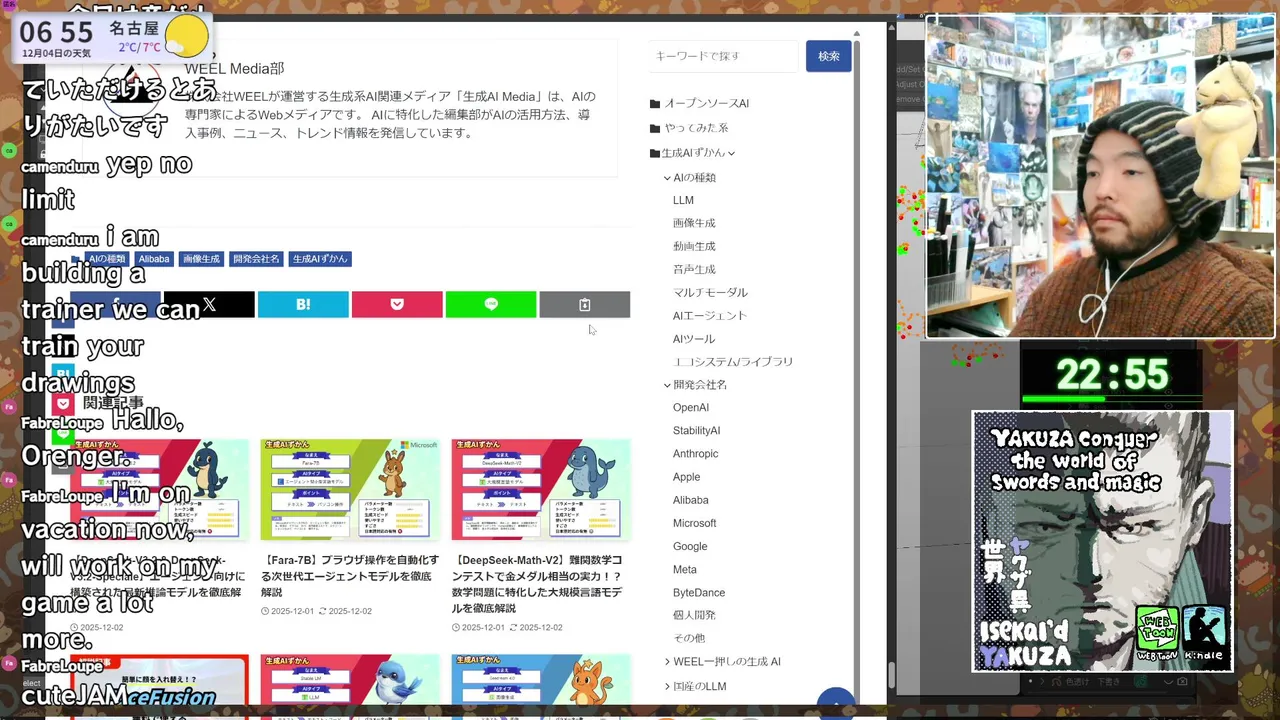Click the AIの種類 article tag
Image resolution: width=1280 pixels, height=720 pixels.
point(107,259)
